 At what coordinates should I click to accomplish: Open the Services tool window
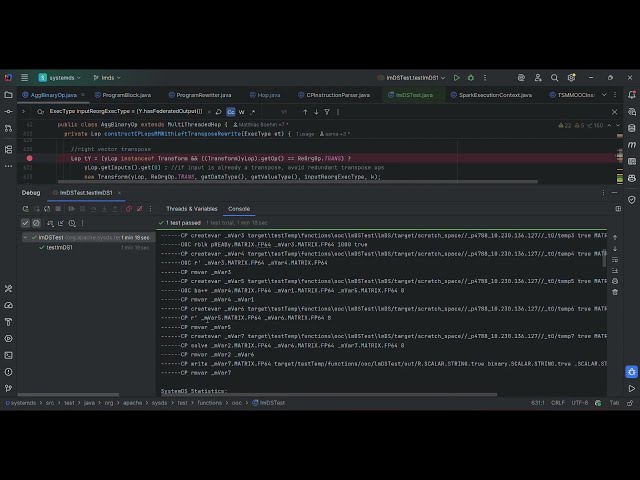tap(8, 338)
